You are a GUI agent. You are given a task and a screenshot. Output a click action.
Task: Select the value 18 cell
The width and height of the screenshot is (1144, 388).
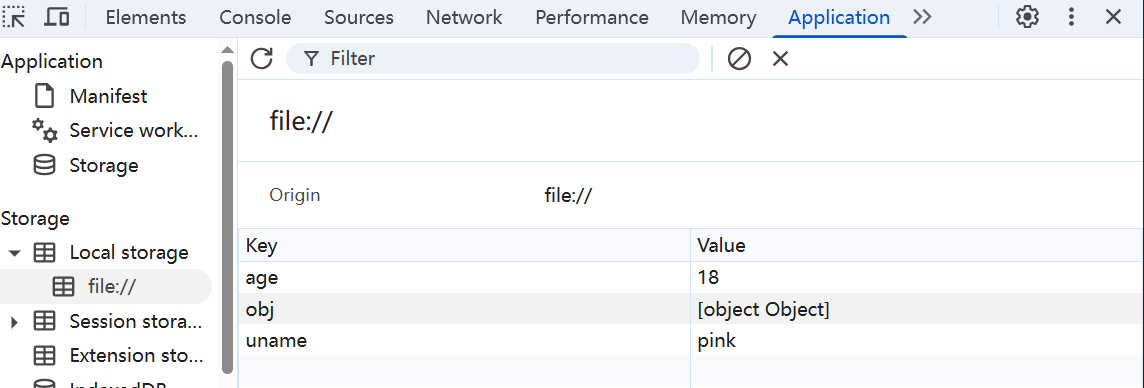(917, 277)
